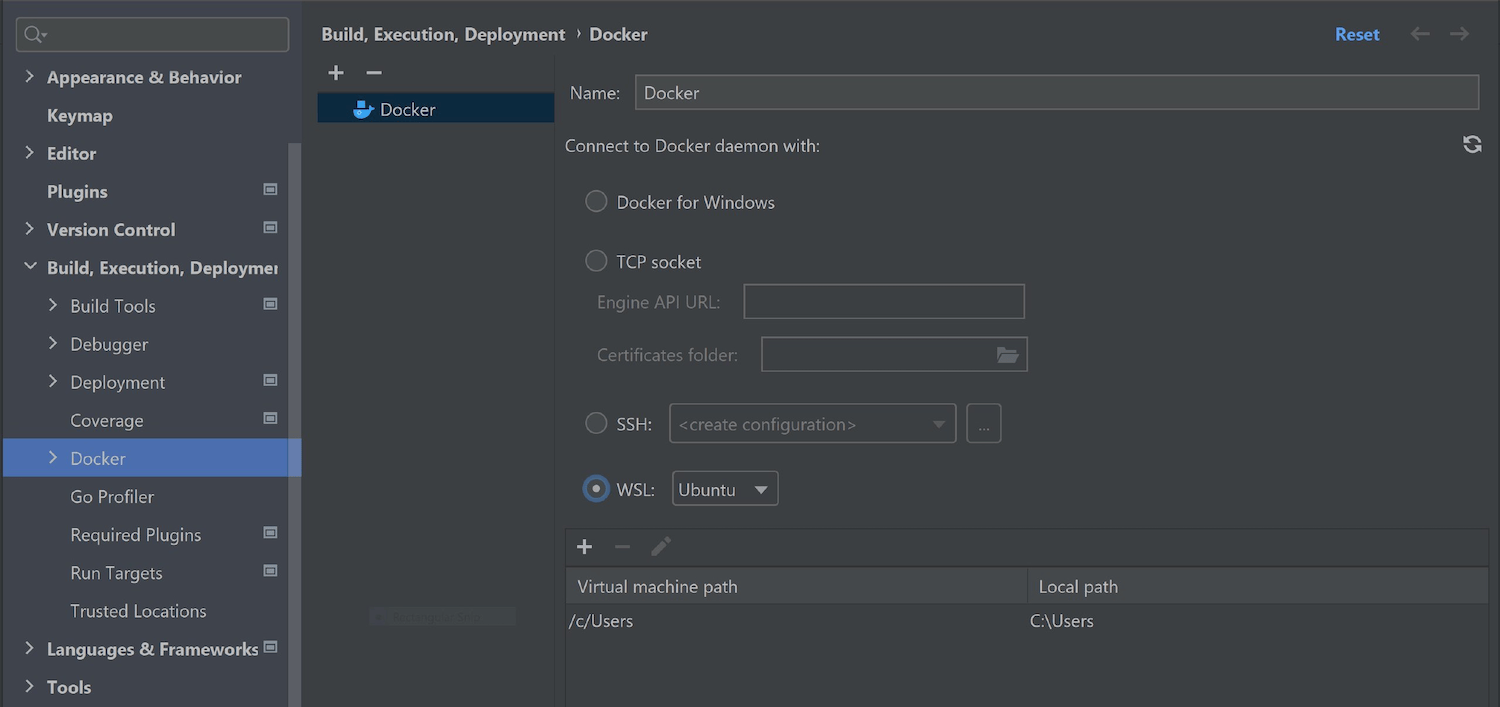
Task: Click the plus icon to add Docker configuration
Action: [336, 73]
